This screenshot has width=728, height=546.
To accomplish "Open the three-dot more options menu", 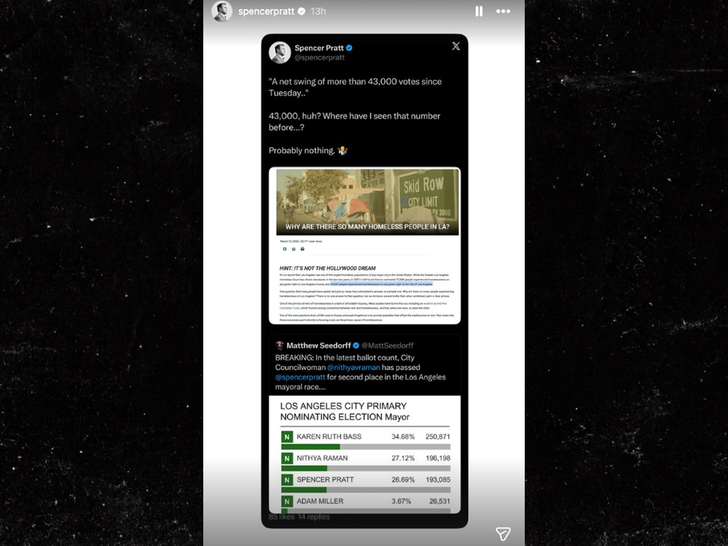I will click(503, 11).
